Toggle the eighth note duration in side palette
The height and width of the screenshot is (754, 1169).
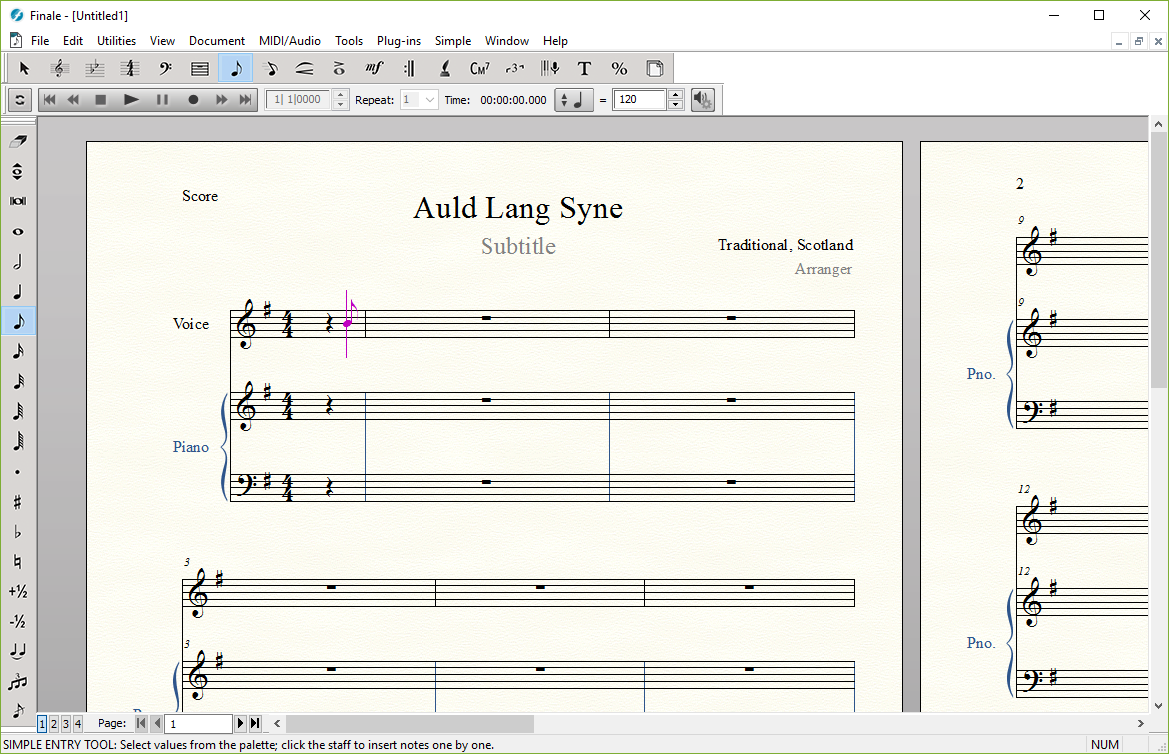point(18,321)
